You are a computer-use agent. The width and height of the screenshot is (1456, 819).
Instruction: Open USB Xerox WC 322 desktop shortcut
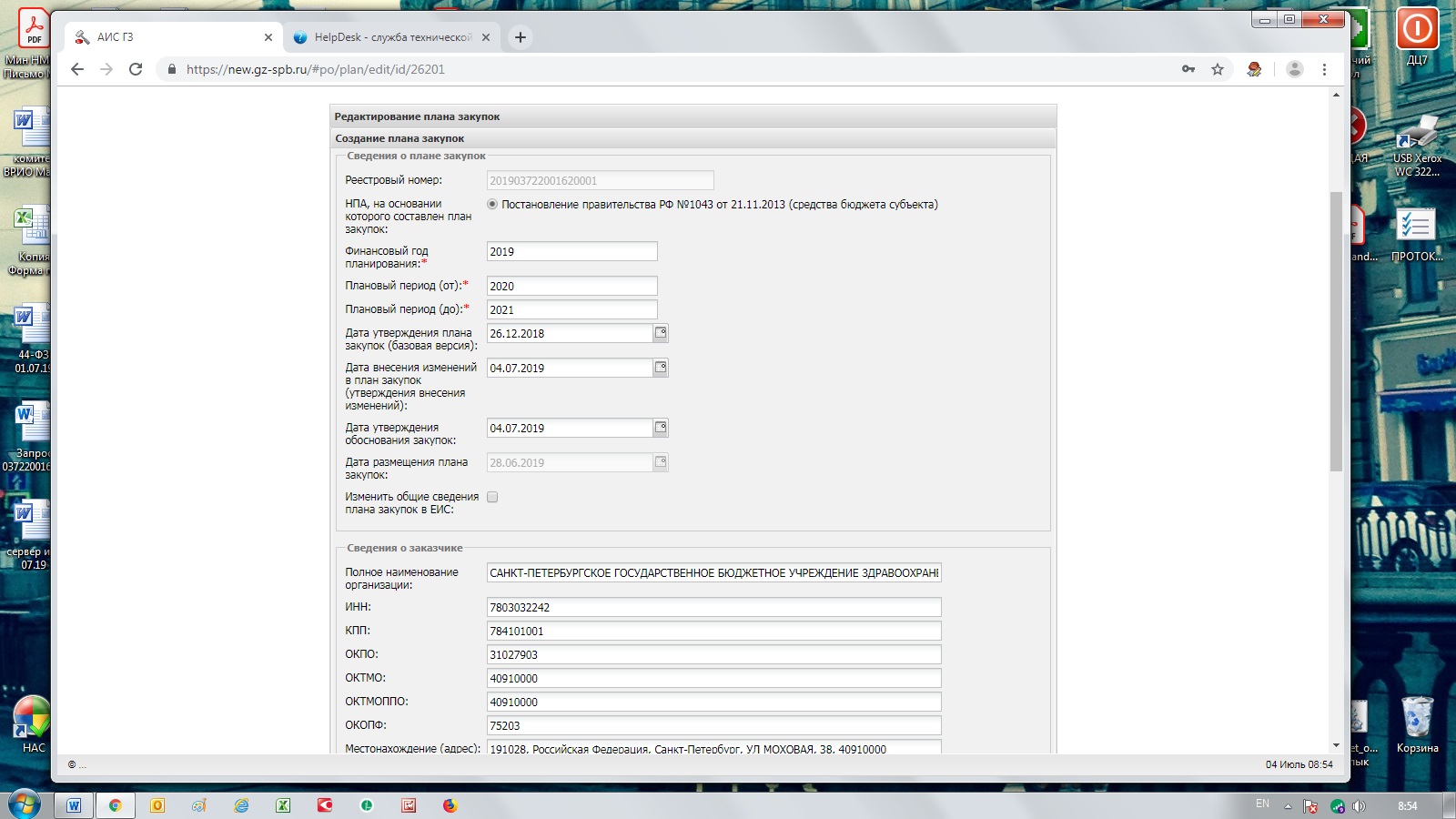1417,146
